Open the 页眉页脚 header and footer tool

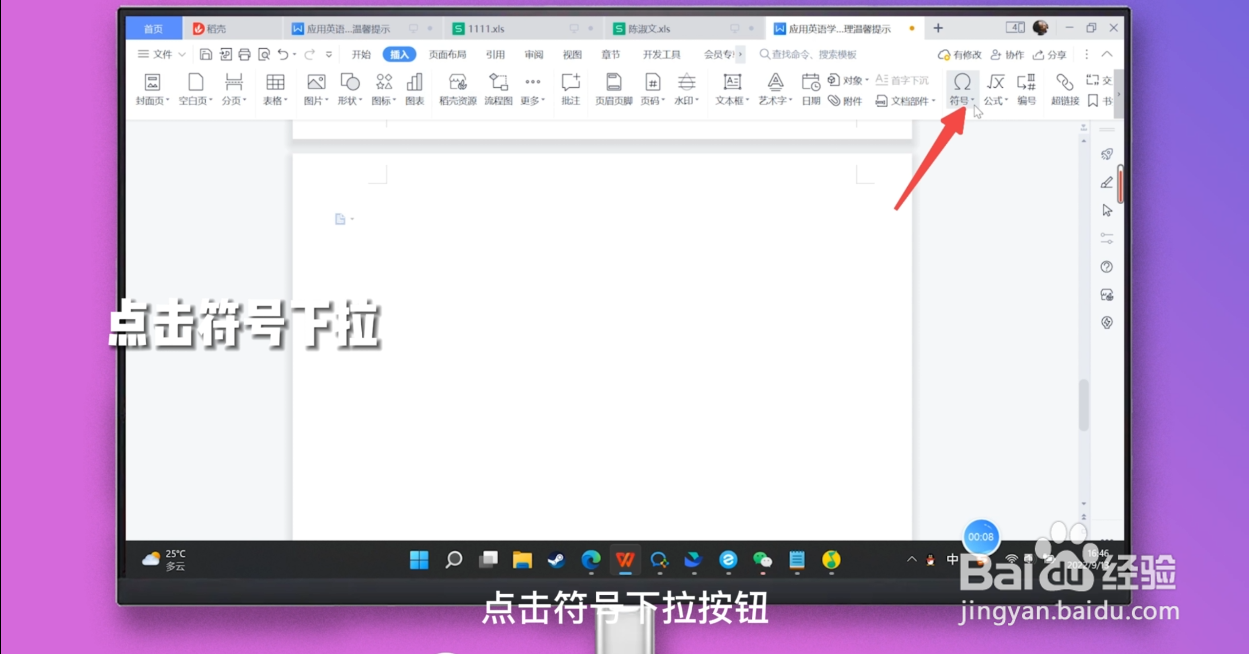click(612, 85)
